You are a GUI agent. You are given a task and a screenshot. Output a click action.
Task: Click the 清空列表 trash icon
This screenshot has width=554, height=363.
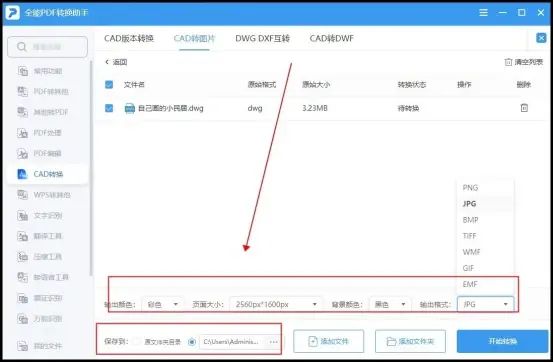[x=508, y=62]
